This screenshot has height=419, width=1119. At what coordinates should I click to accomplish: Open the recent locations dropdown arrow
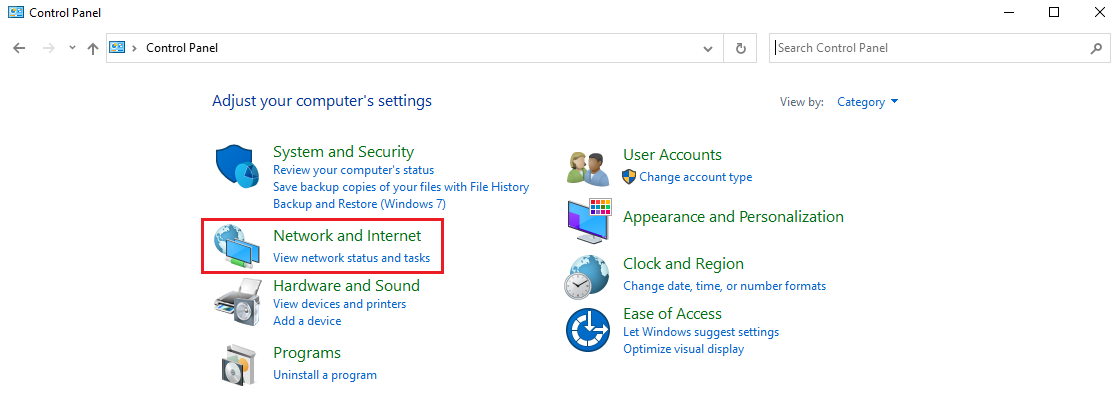click(x=72, y=48)
